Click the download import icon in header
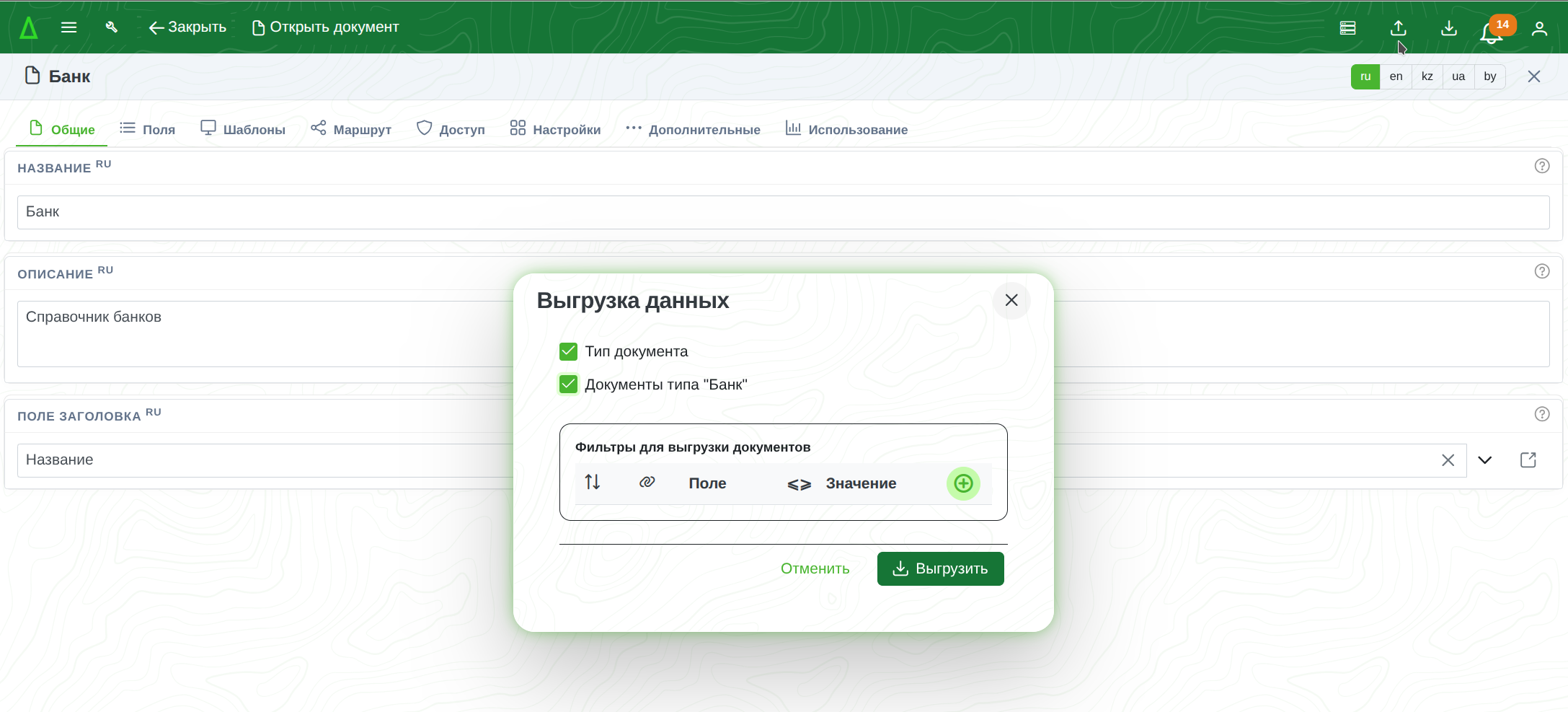Image resolution: width=1568 pixels, height=712 pixels. click(x=1449, y=28)
